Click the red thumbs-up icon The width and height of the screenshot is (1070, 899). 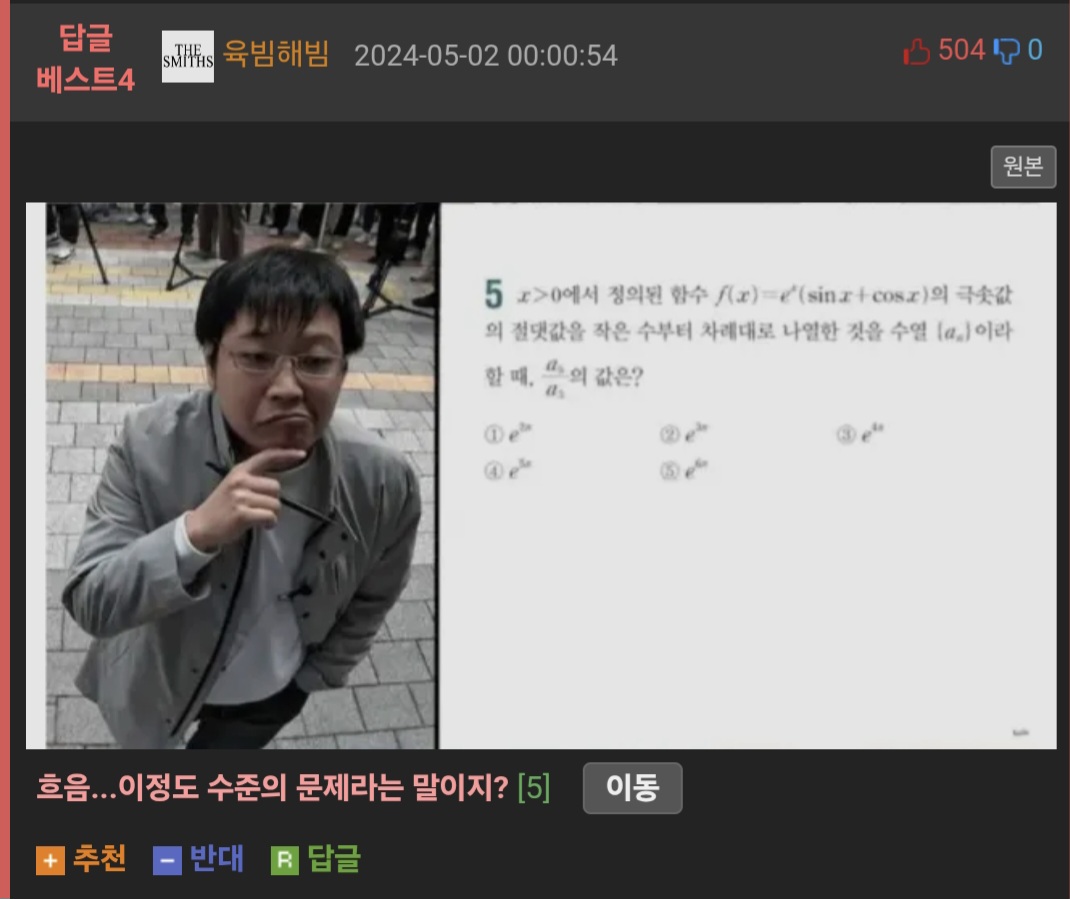[x=916, y=51]
